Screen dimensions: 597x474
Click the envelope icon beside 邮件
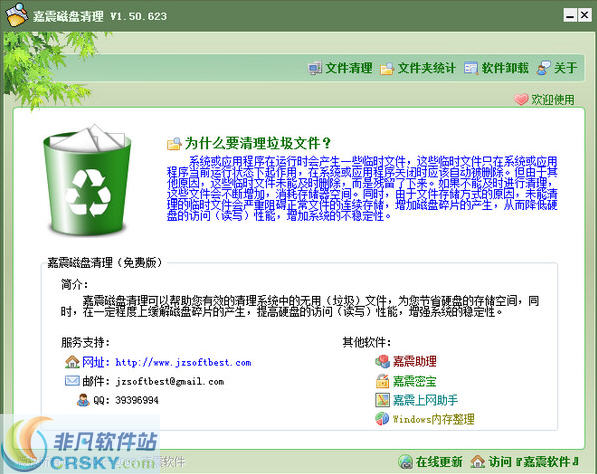pos(72,380)
